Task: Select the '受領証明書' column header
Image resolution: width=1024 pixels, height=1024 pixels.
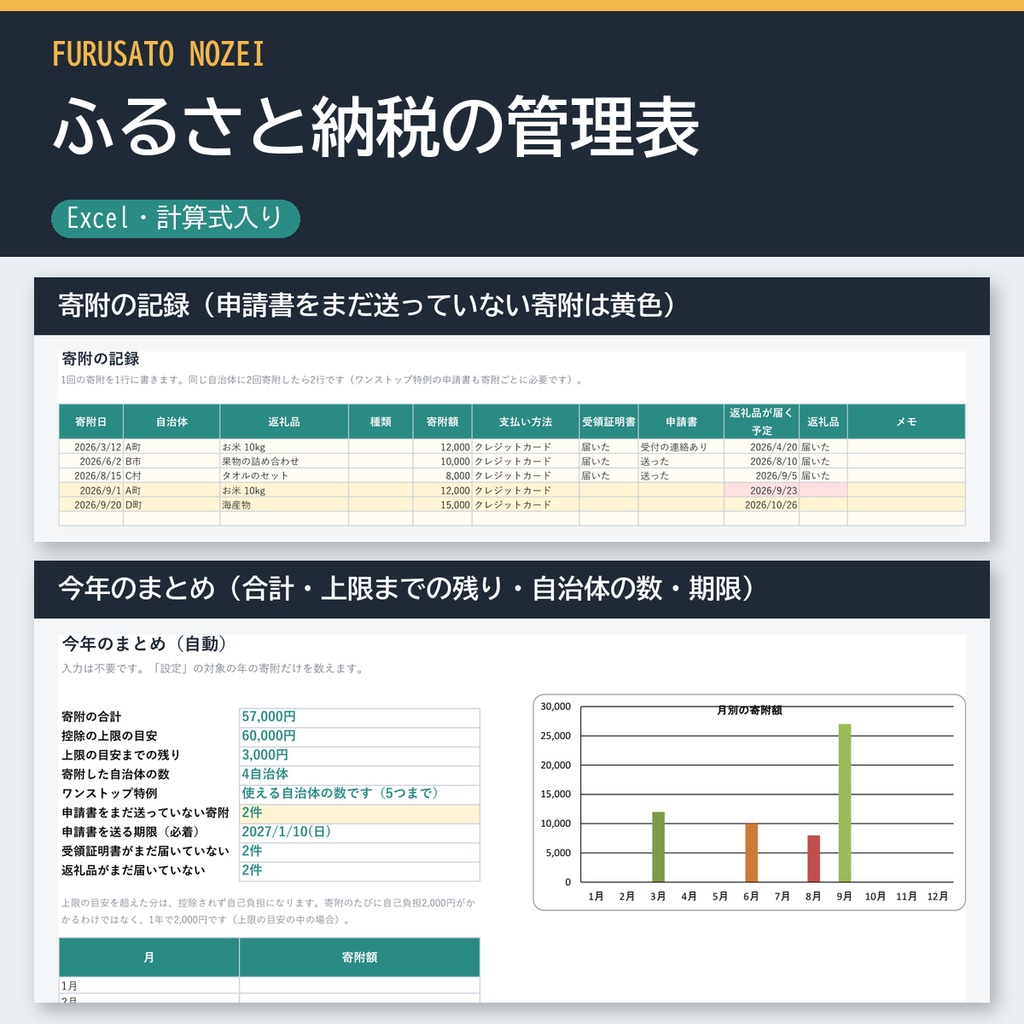Action: pyautogui.click(x=609, y=422)
